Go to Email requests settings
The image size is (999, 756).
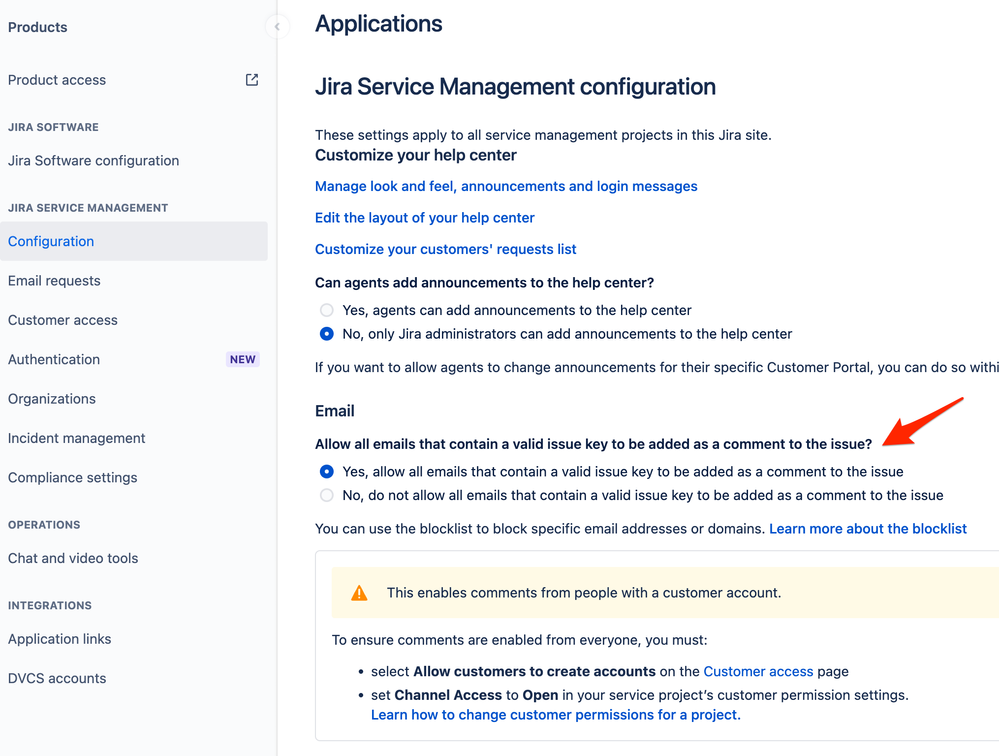54,281
